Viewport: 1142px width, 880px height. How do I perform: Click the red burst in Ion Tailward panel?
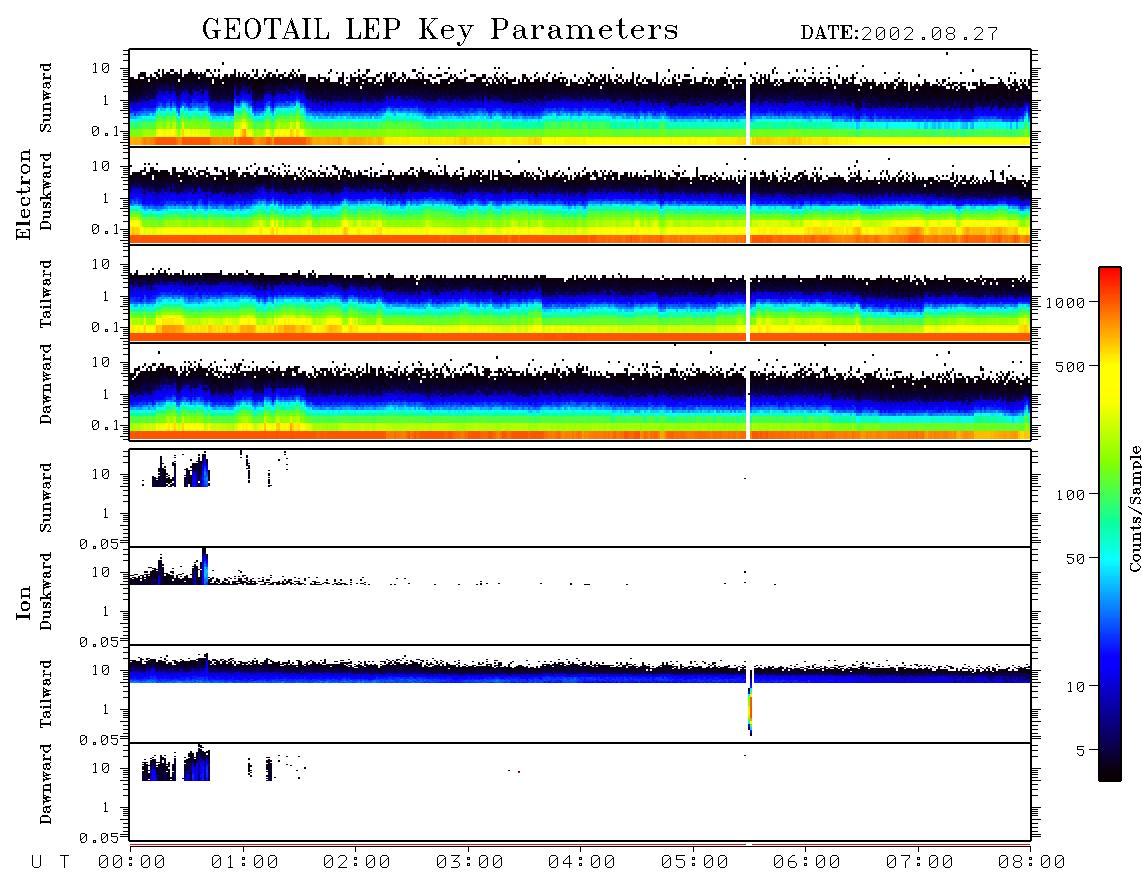point(749,709)
